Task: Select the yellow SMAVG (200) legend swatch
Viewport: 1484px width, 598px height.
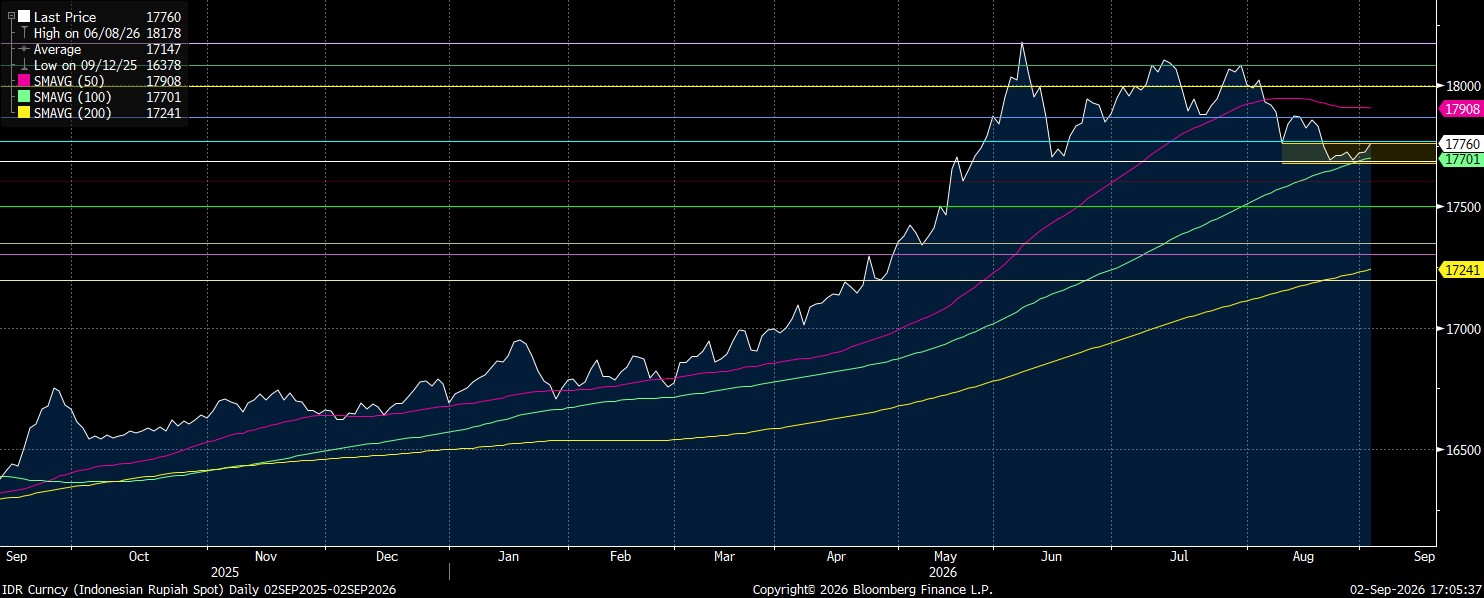Action: [x=24, y=113]
